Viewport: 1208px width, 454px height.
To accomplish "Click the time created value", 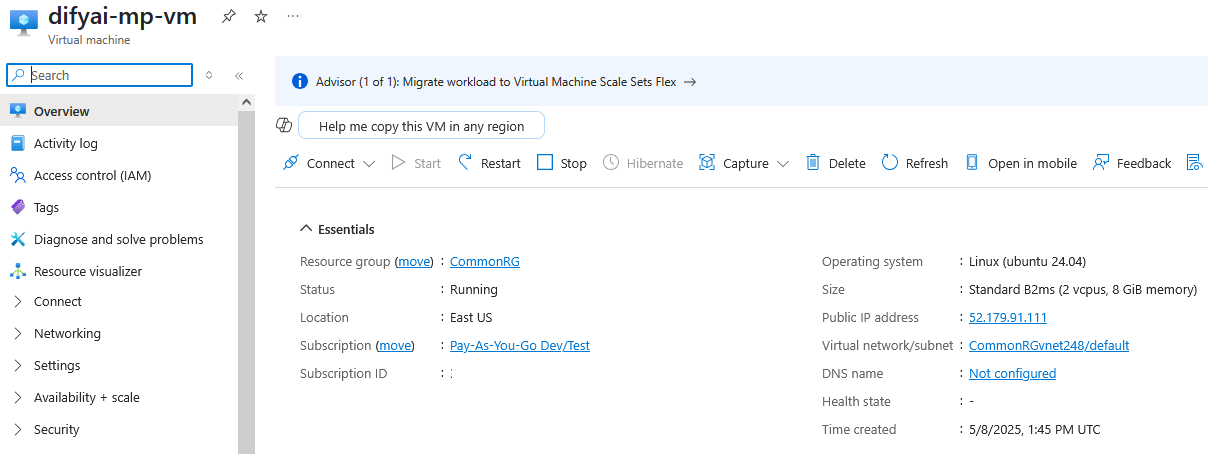I will 1035,429.
